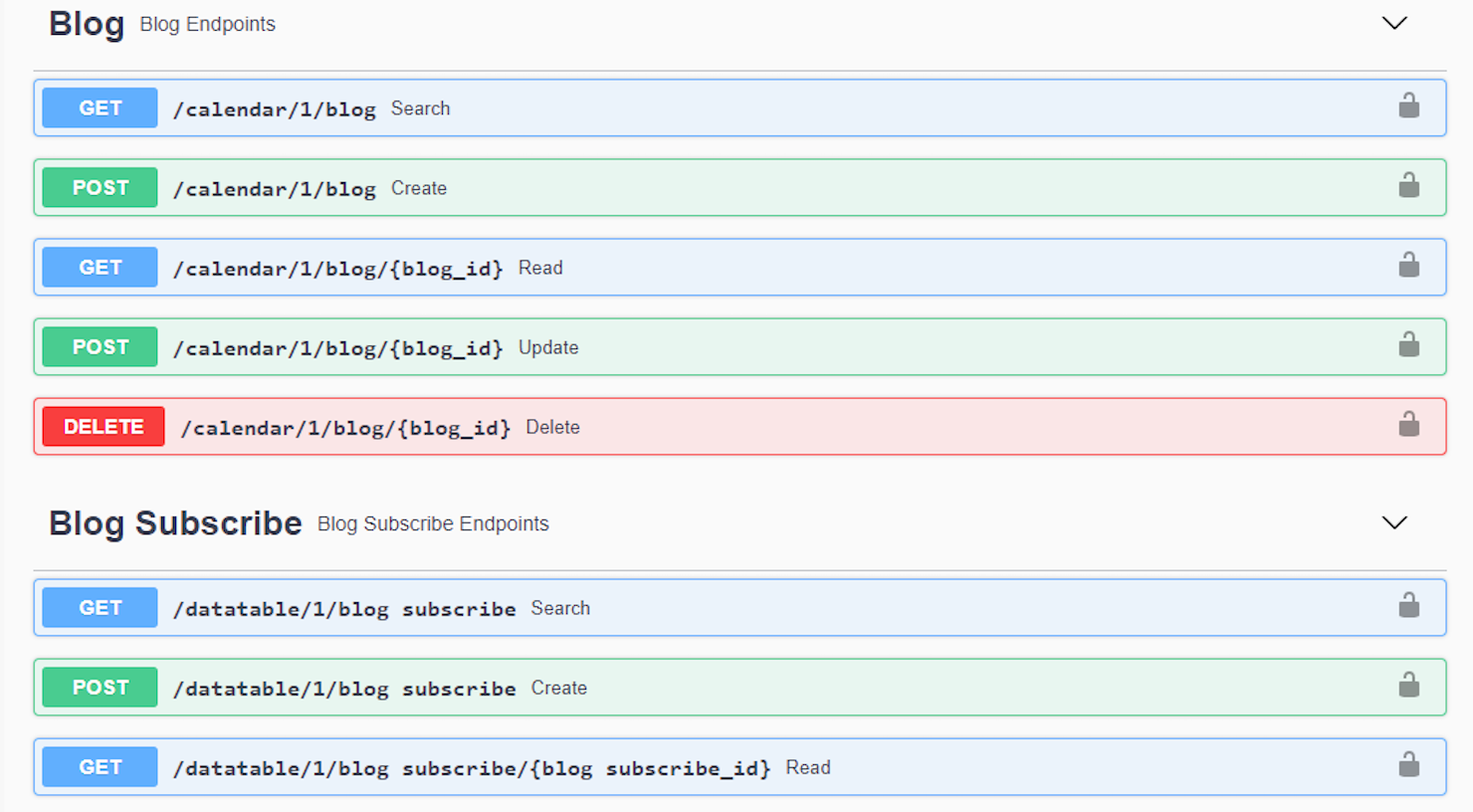Viewport: 1473px width, 812px height.
Task: Expand the POST /calendar/1/blog Create endpoint
Action: pos(275,188)
